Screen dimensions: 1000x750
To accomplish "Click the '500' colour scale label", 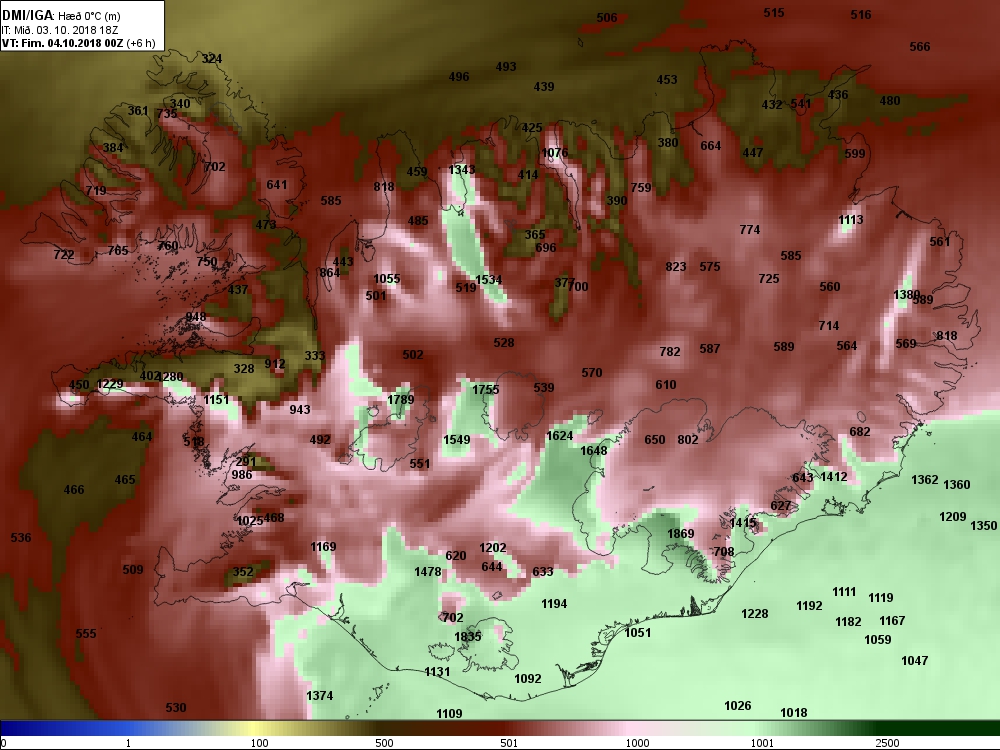I will (384, 743).
